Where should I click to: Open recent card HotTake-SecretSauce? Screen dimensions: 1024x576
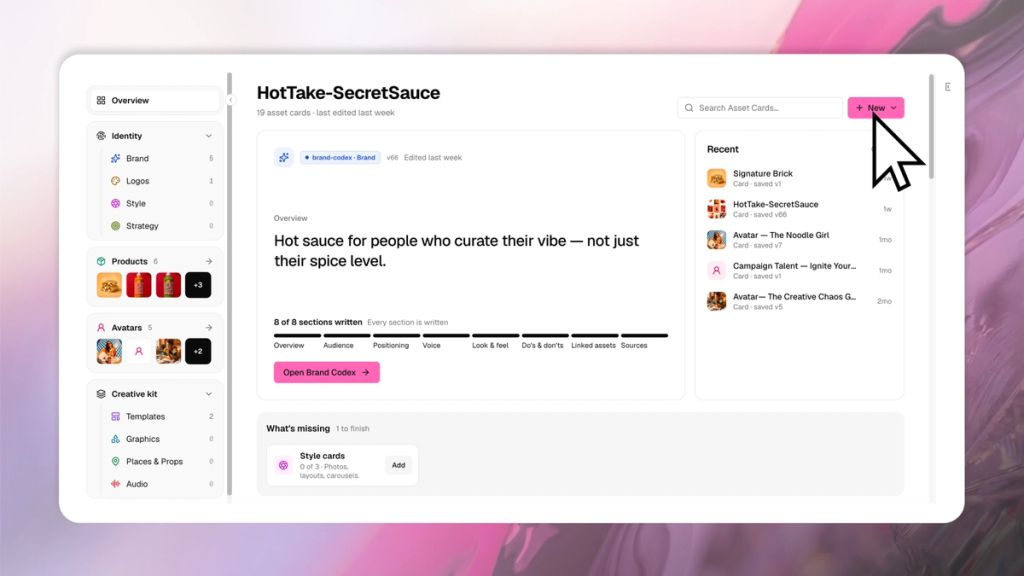point(799,209)
